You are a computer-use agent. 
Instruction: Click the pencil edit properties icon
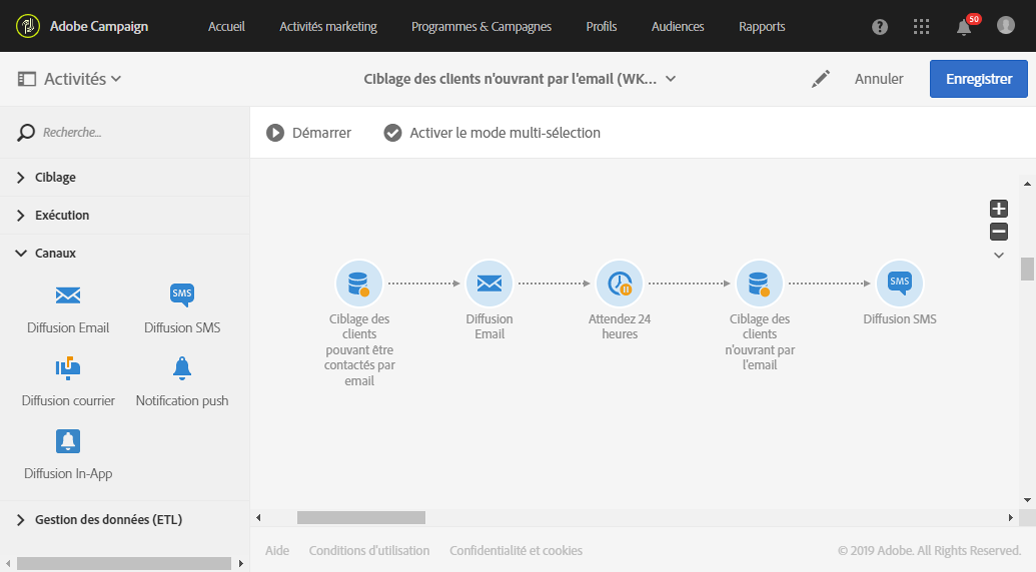821,79
